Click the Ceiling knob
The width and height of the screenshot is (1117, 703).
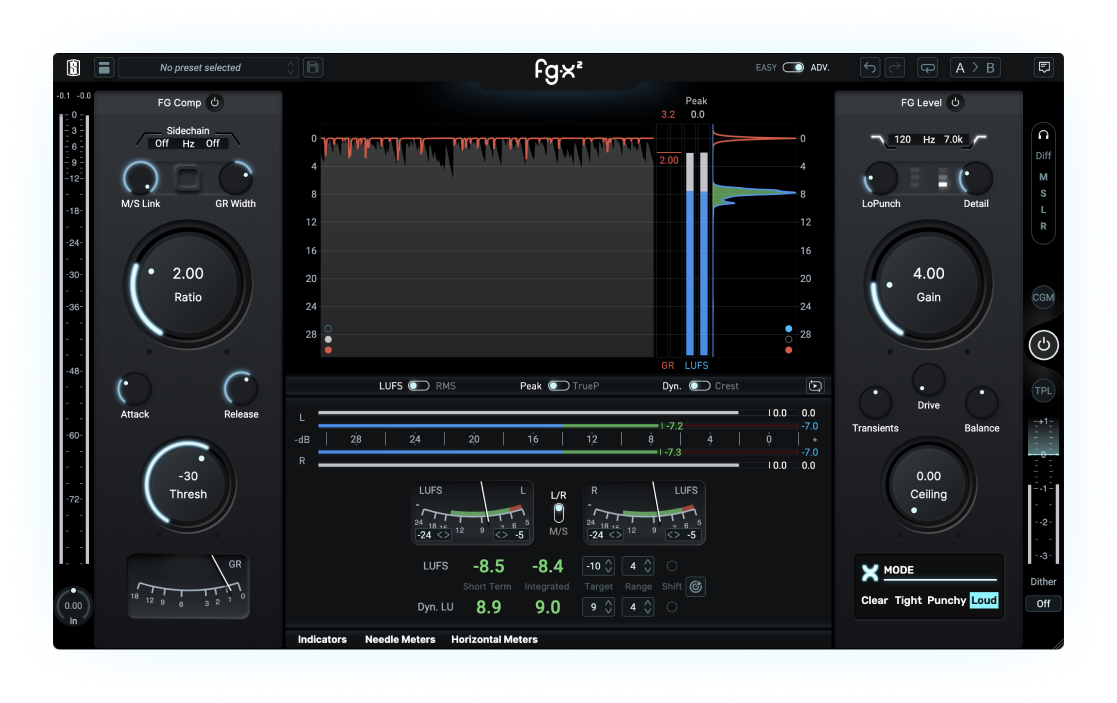pyautogui.click(x=928, y=485)
